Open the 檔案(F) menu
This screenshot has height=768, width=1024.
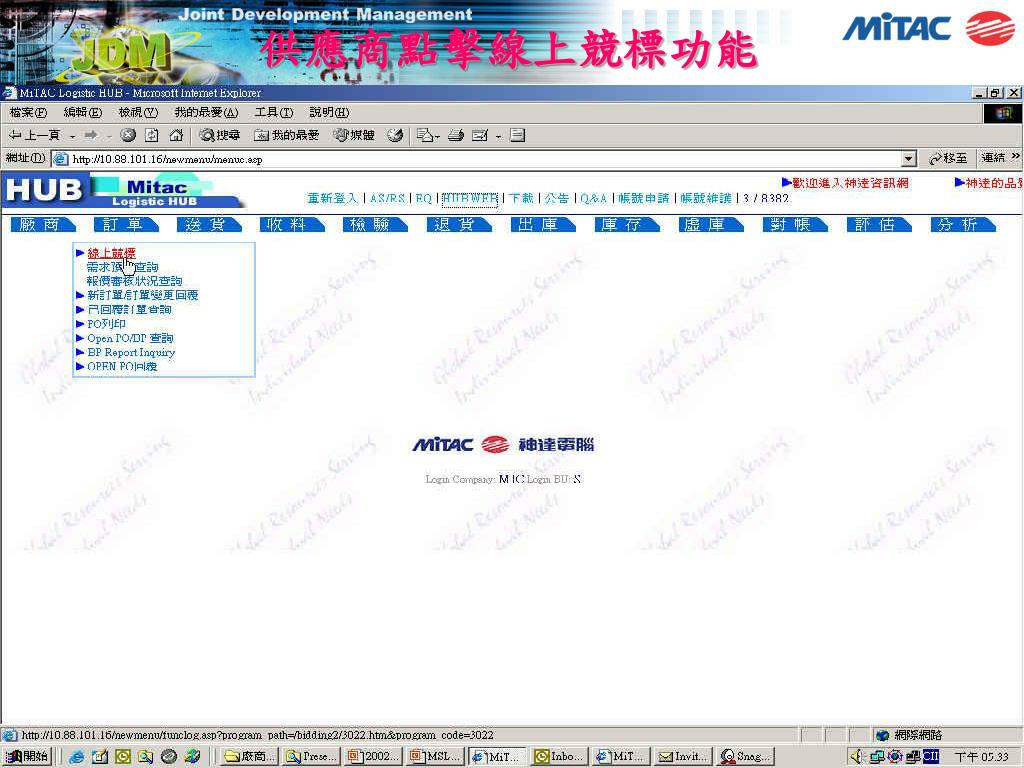point(28,112)
